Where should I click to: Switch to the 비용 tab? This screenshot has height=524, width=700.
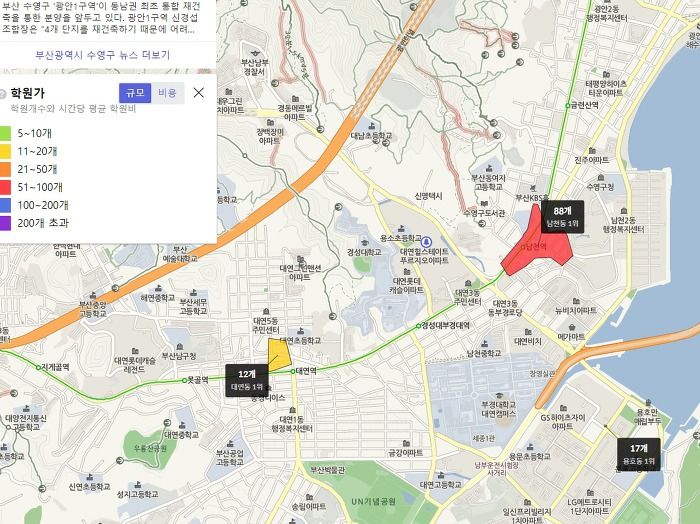(167, 93)
